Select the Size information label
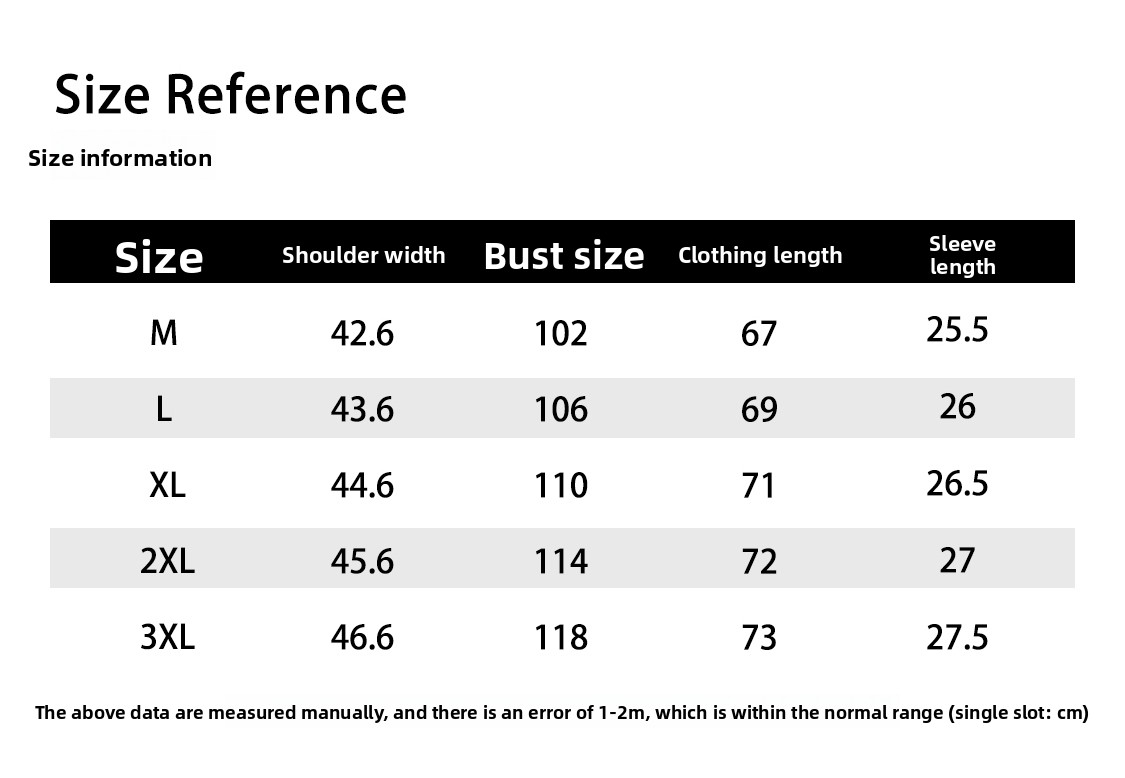1125x778 pixels. click(x=120, y=158)
